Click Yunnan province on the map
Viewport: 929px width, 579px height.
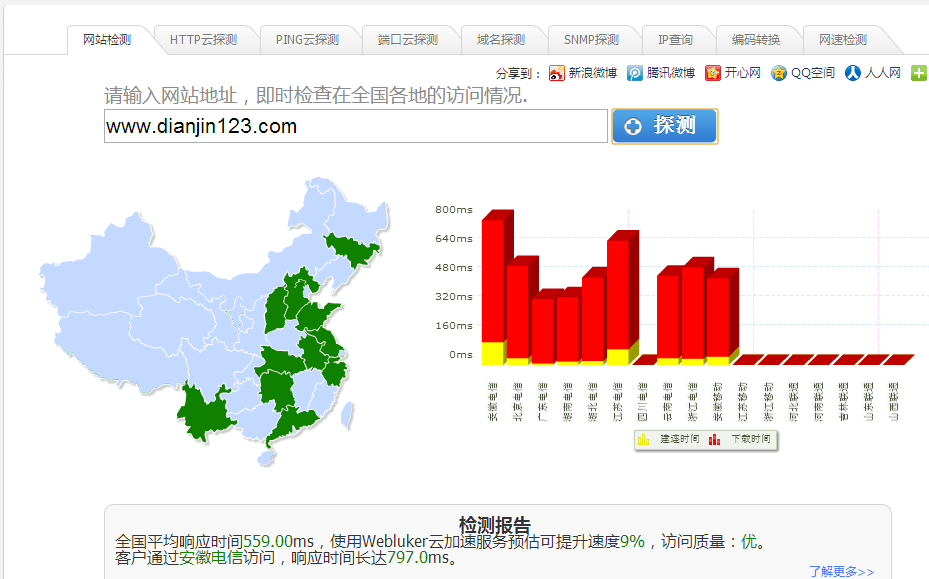pos(204,412)
